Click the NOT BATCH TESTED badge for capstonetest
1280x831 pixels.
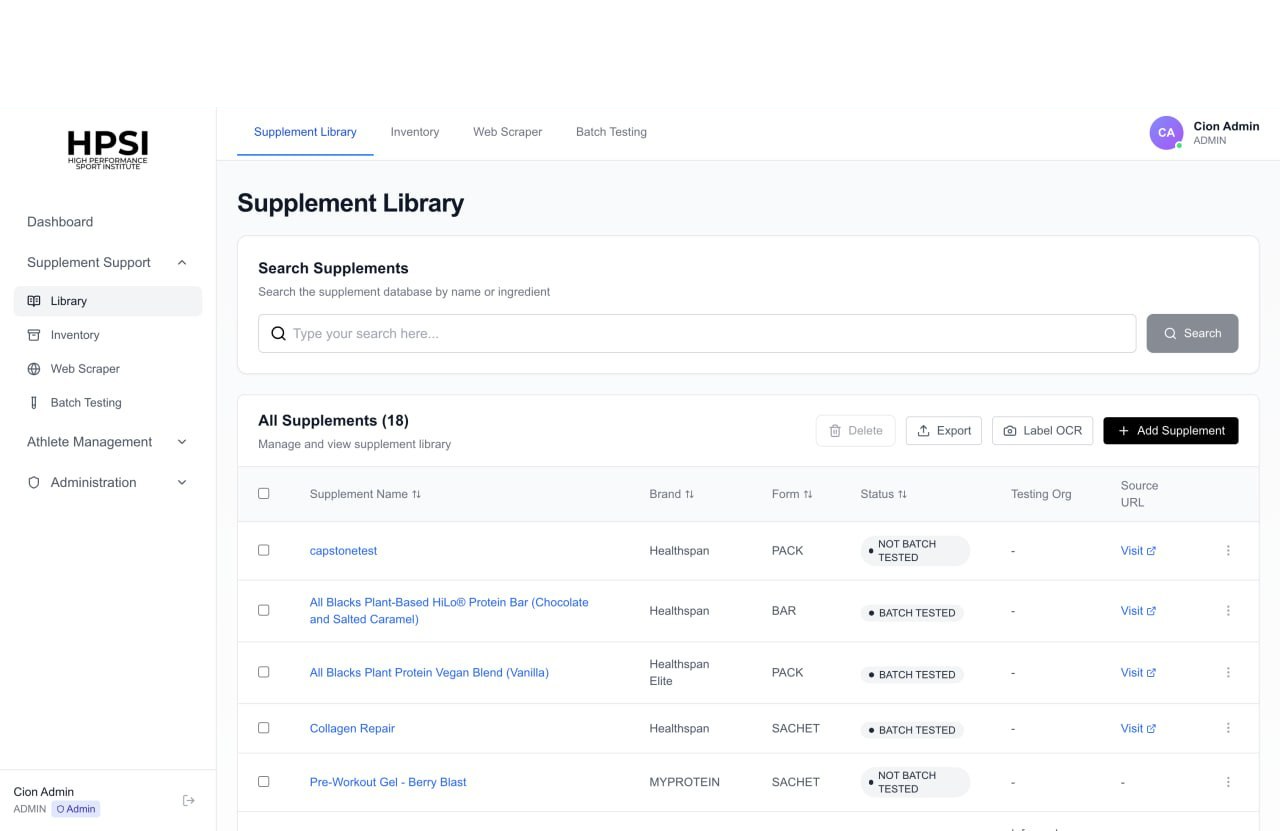(915, 551)
